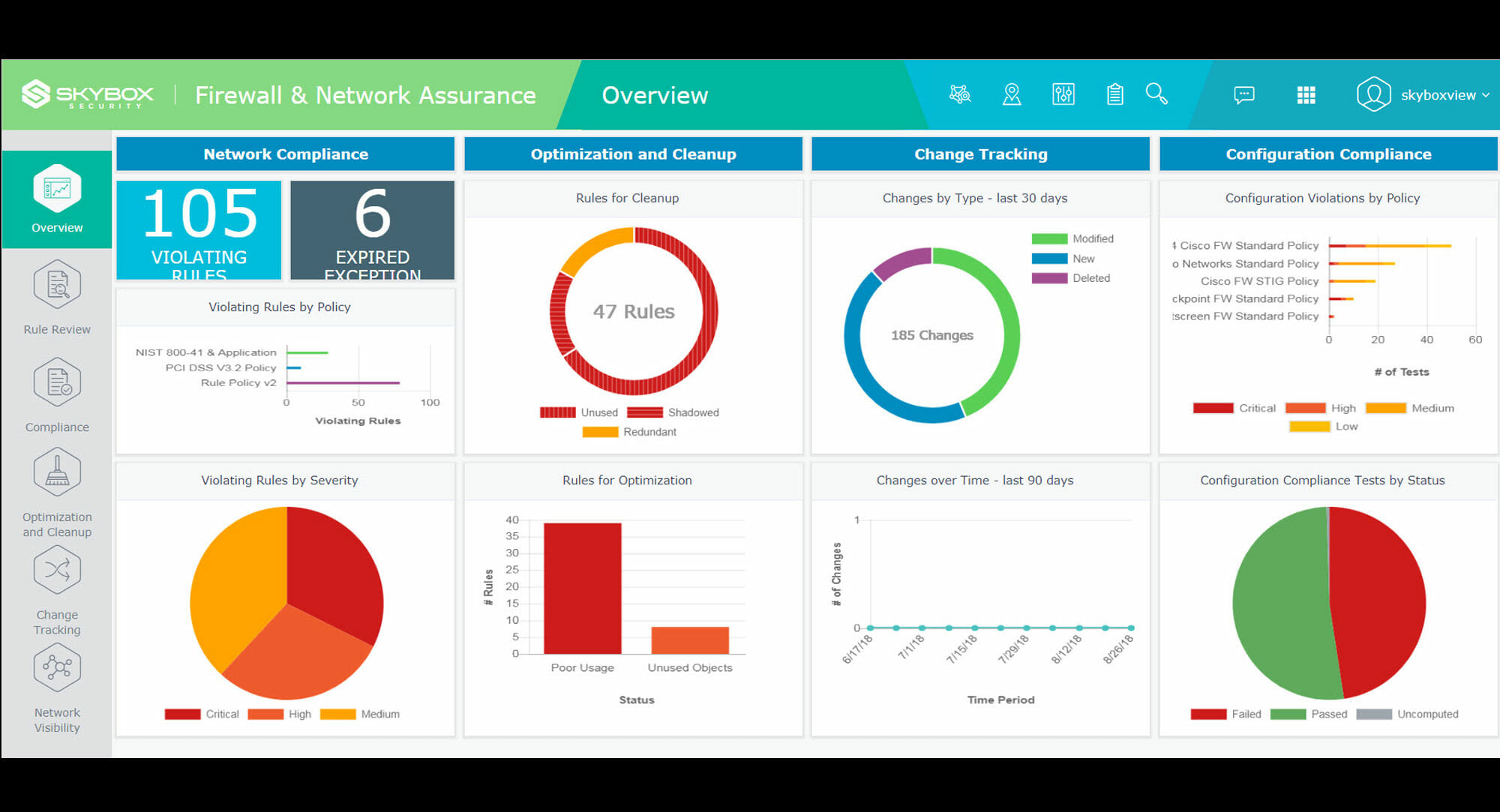Screen dimensions: 1500x812
Task: Click the 105 Violating Rules tile
Action: 198,229
